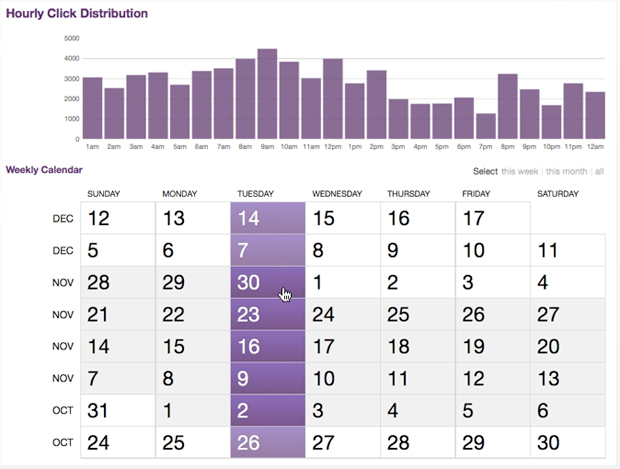Select Monday November 22 cell
The width and height of the screenshot is (620, 469).
[192, 315]
